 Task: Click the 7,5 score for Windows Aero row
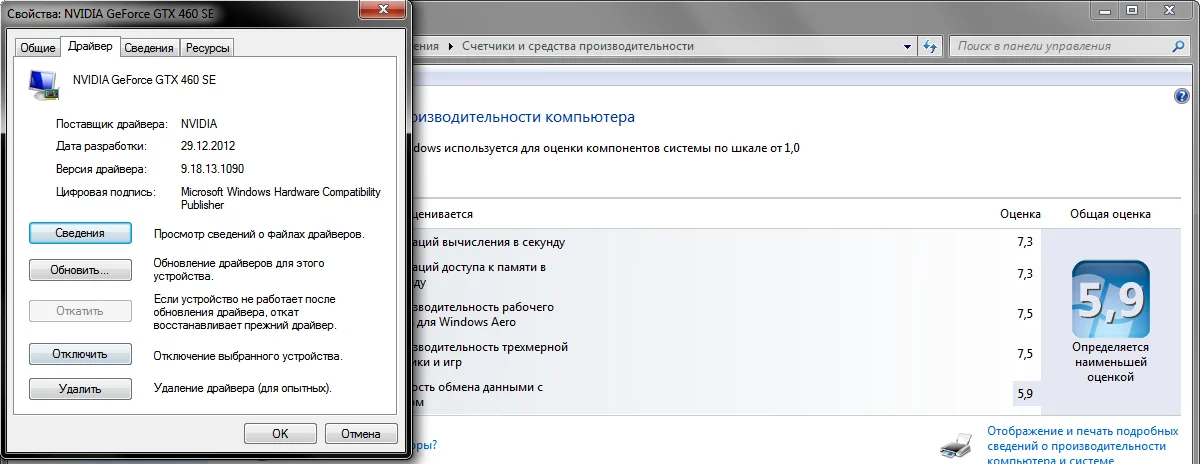click(1024, 314)
